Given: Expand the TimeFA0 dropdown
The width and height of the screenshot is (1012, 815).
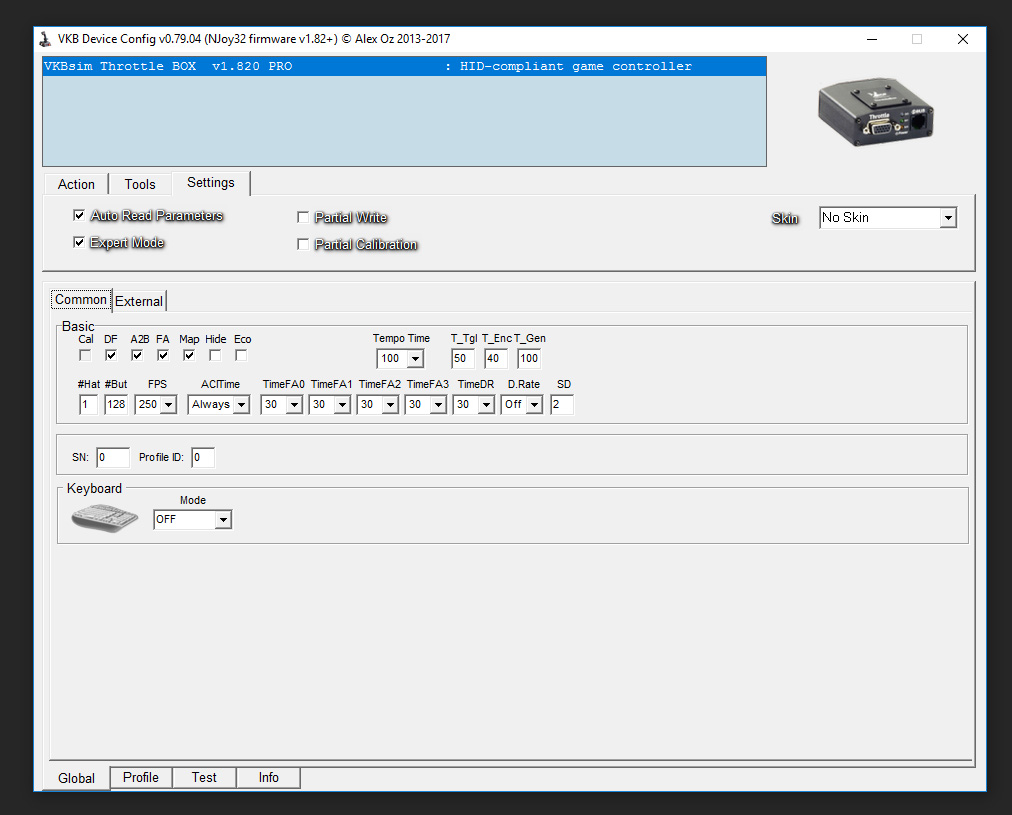Looking at the screenshot, I should click(281, 405).
